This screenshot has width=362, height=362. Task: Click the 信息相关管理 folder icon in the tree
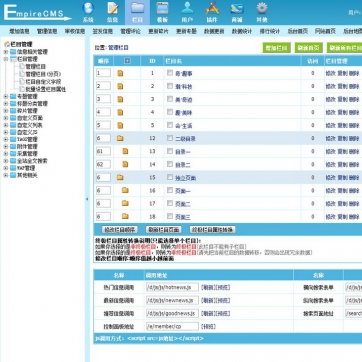tap(13, 52)
